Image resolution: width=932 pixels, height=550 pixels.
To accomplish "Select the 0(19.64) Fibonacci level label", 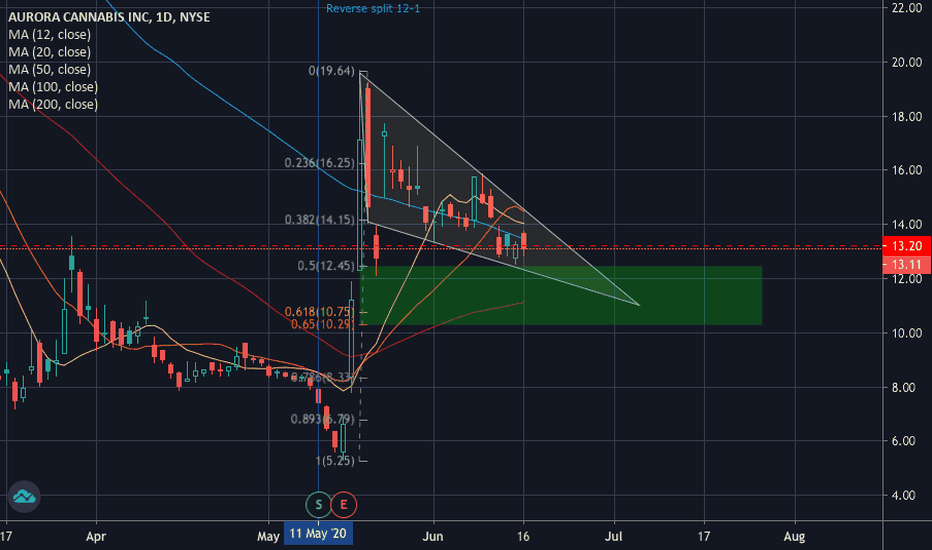I will (331, 71).
